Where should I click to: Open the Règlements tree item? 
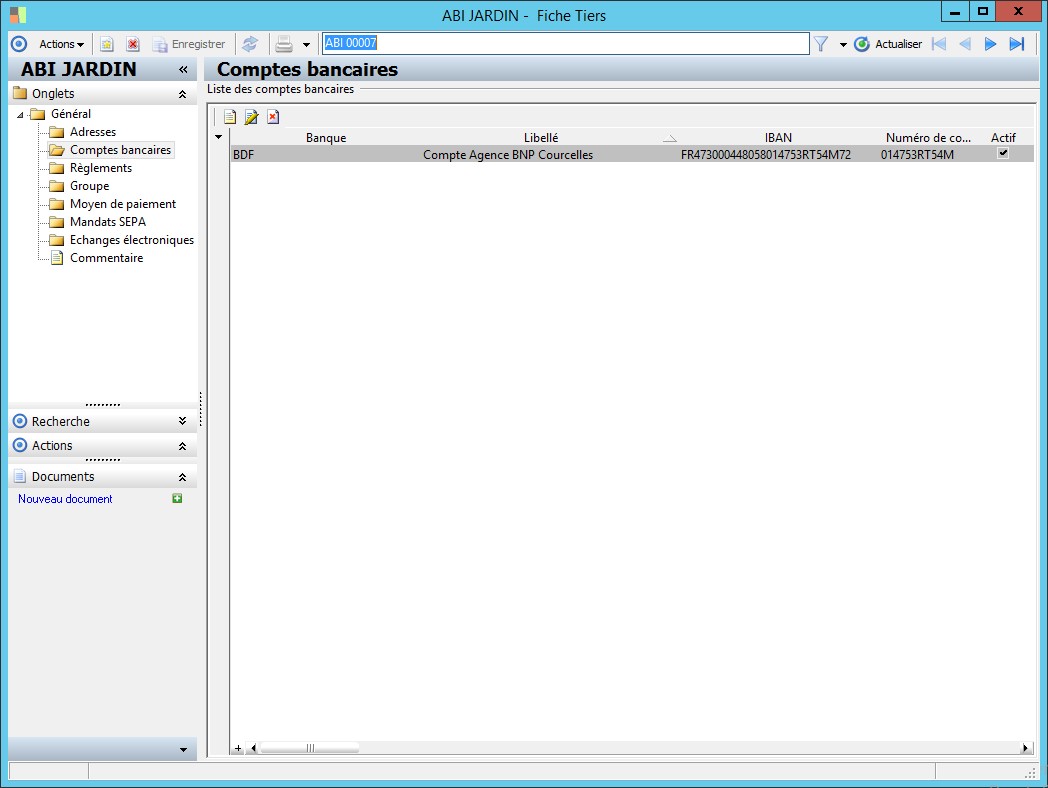(101, 168)
